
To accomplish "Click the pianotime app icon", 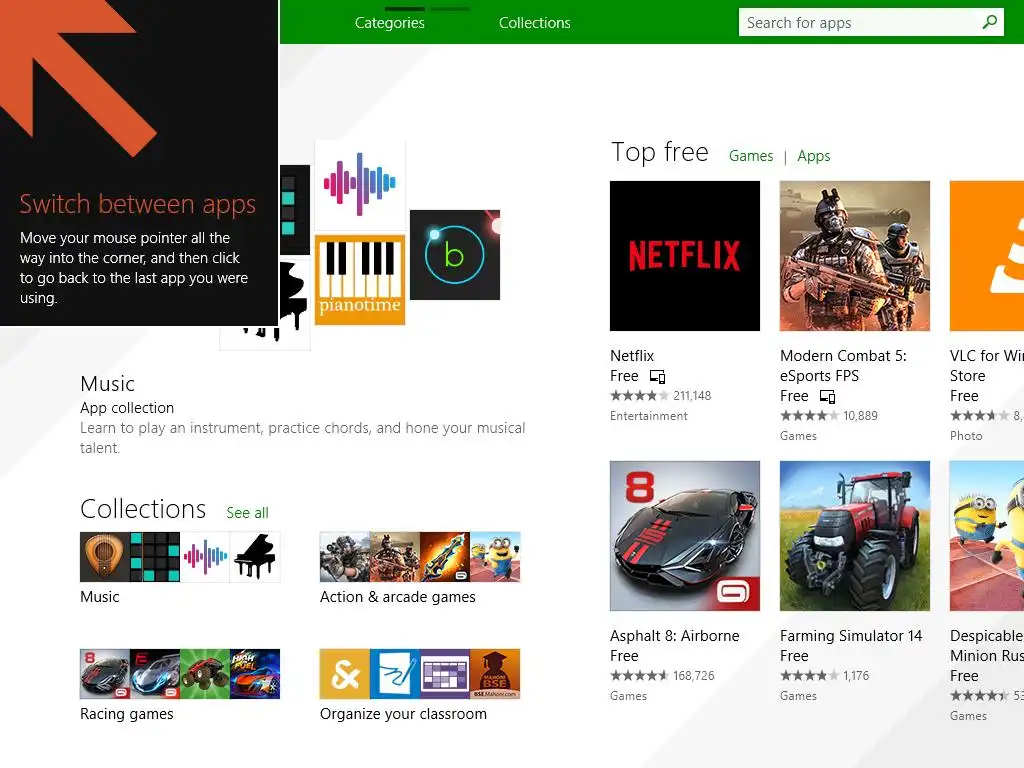I will tap(360, 280).
